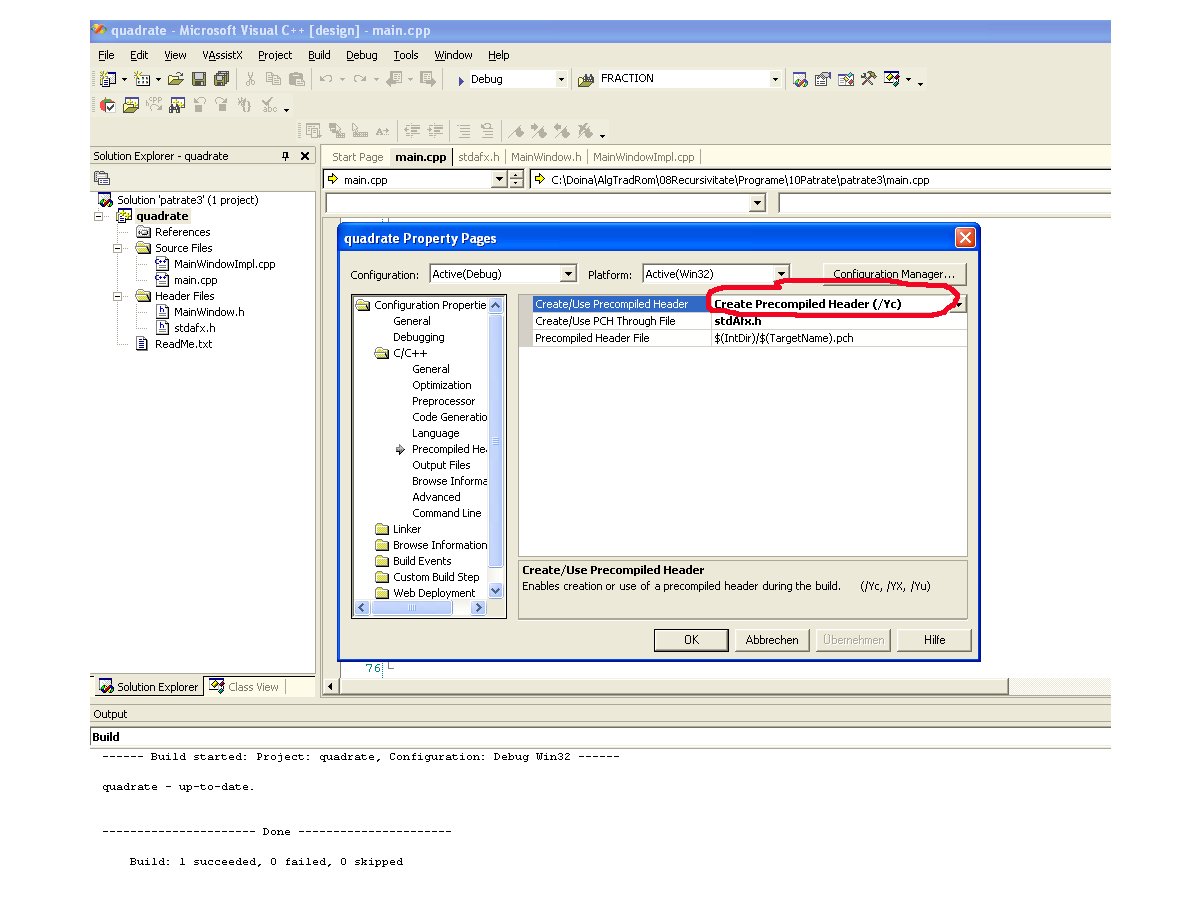Switch to the Class View panel tab
This screenshot has width=1200, height=900.
pos(245,687)
